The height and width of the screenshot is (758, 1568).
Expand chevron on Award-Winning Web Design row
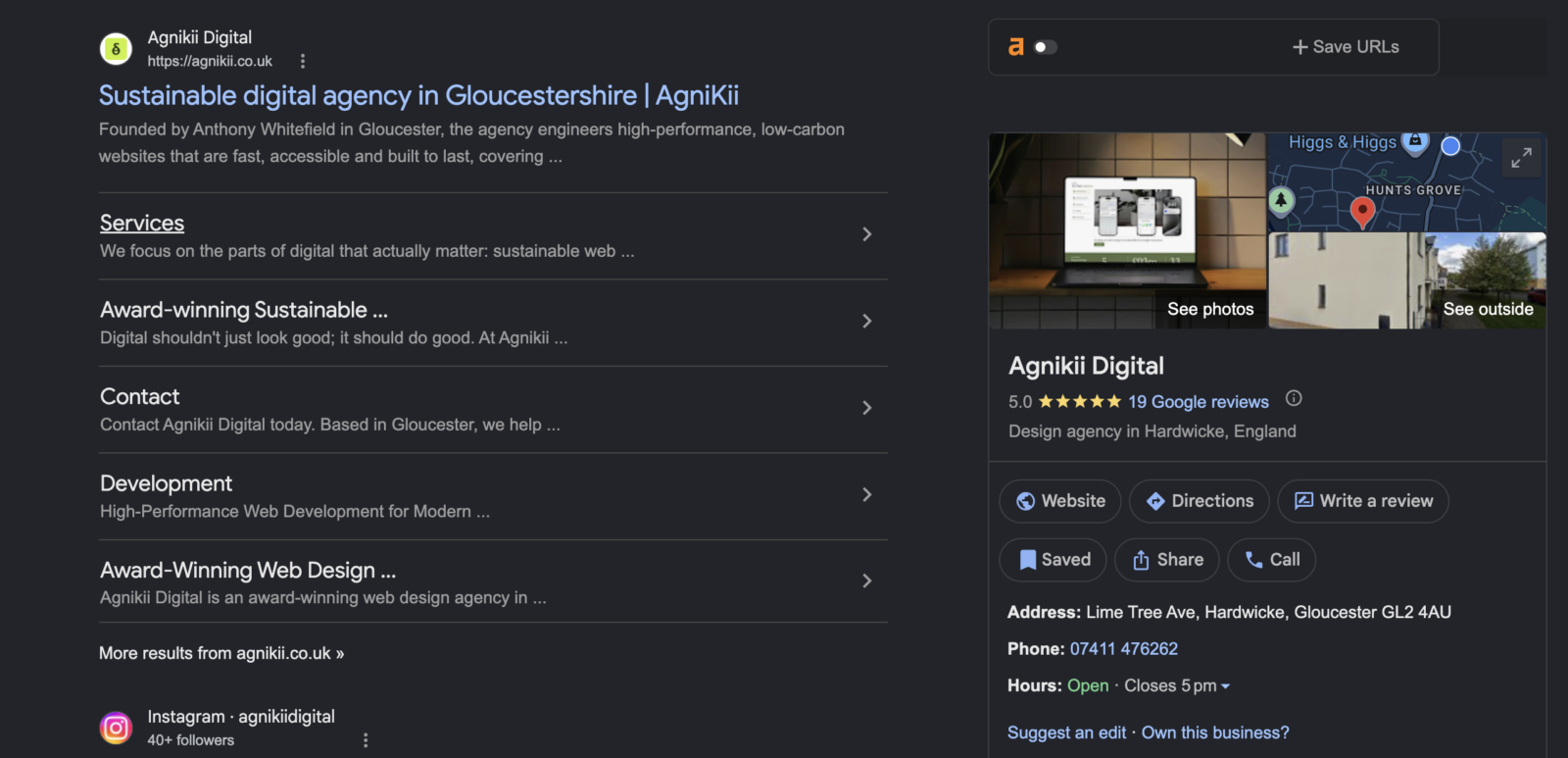tap(866, 581)
